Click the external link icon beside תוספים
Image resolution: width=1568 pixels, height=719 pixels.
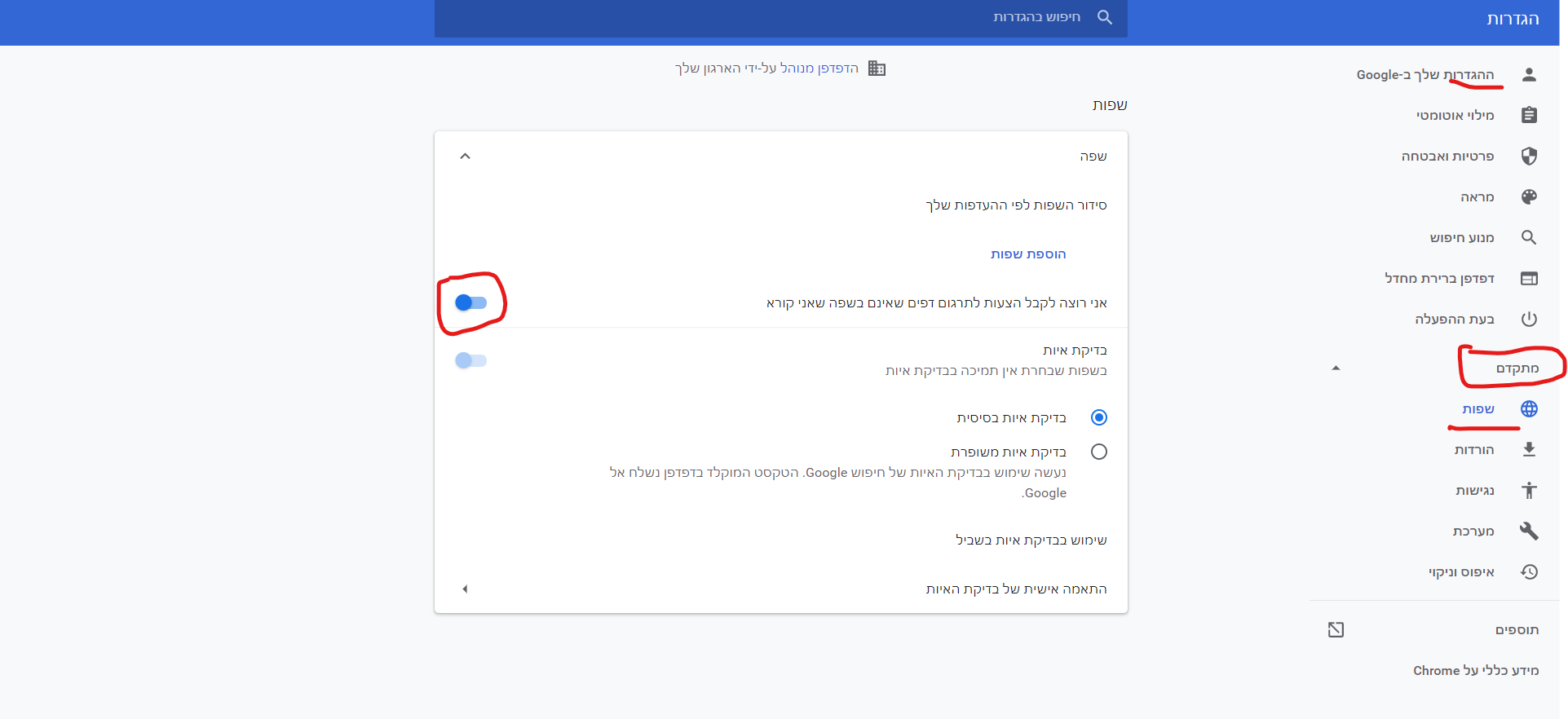click(x=1336, y=629)
